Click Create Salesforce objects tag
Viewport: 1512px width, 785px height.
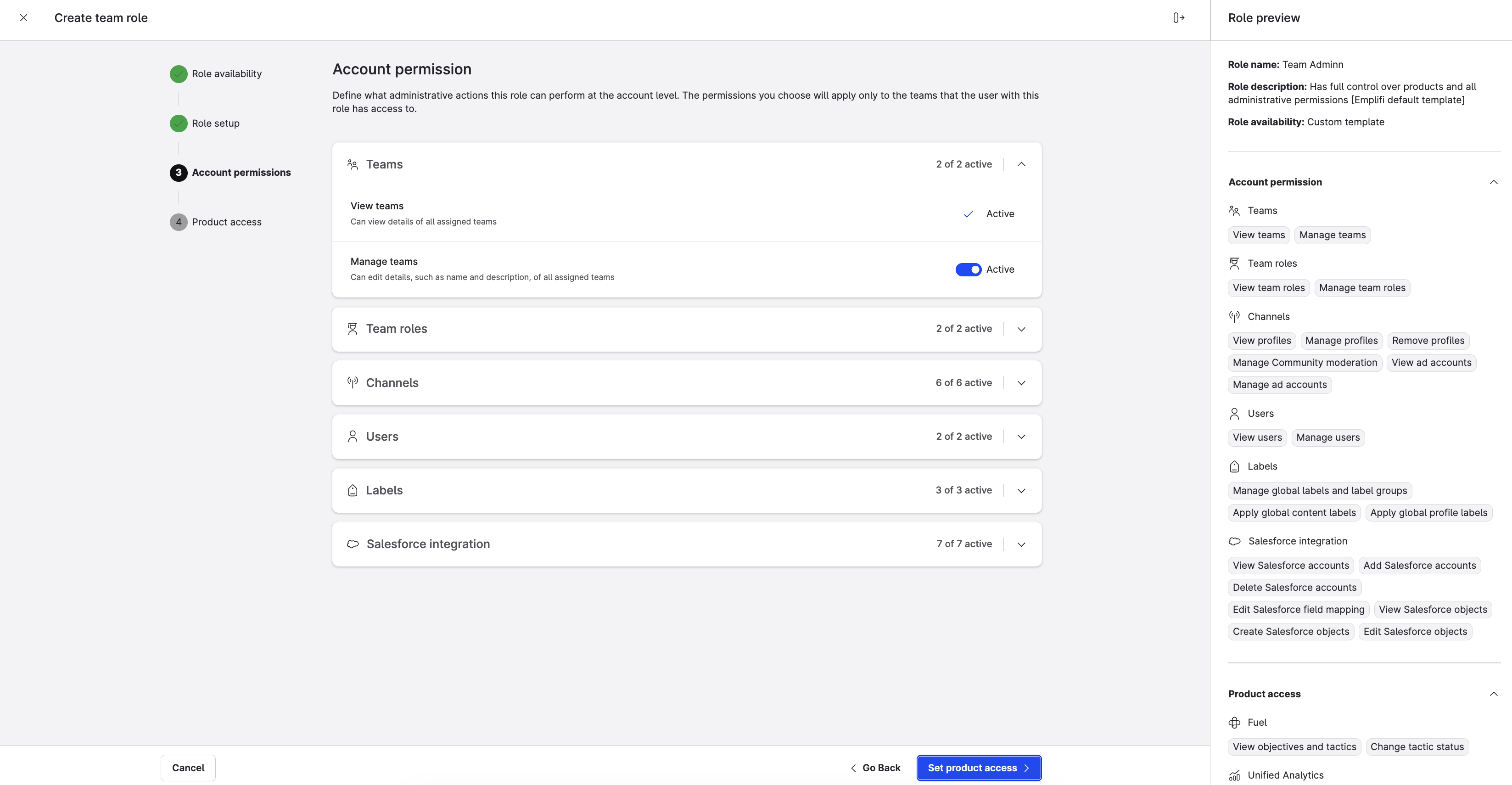[x=1291, y=632]
